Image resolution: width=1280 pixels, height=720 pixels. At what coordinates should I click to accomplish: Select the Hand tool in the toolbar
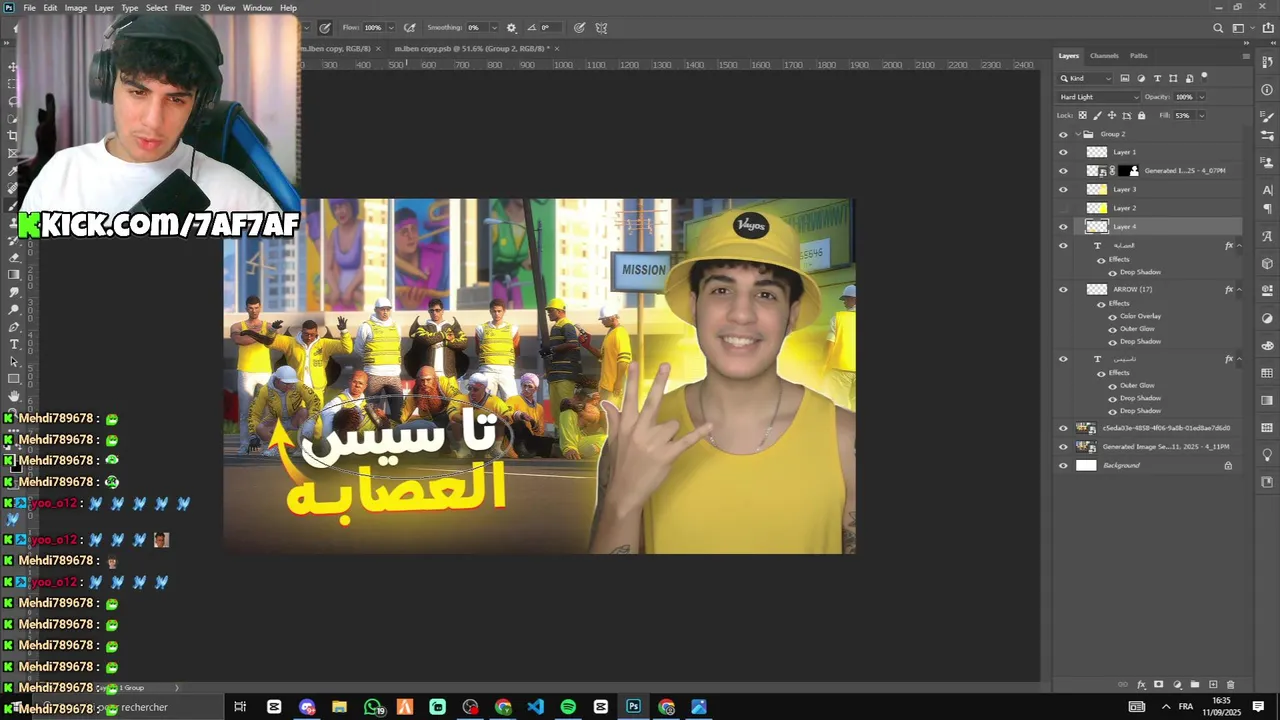click(13, 396)
